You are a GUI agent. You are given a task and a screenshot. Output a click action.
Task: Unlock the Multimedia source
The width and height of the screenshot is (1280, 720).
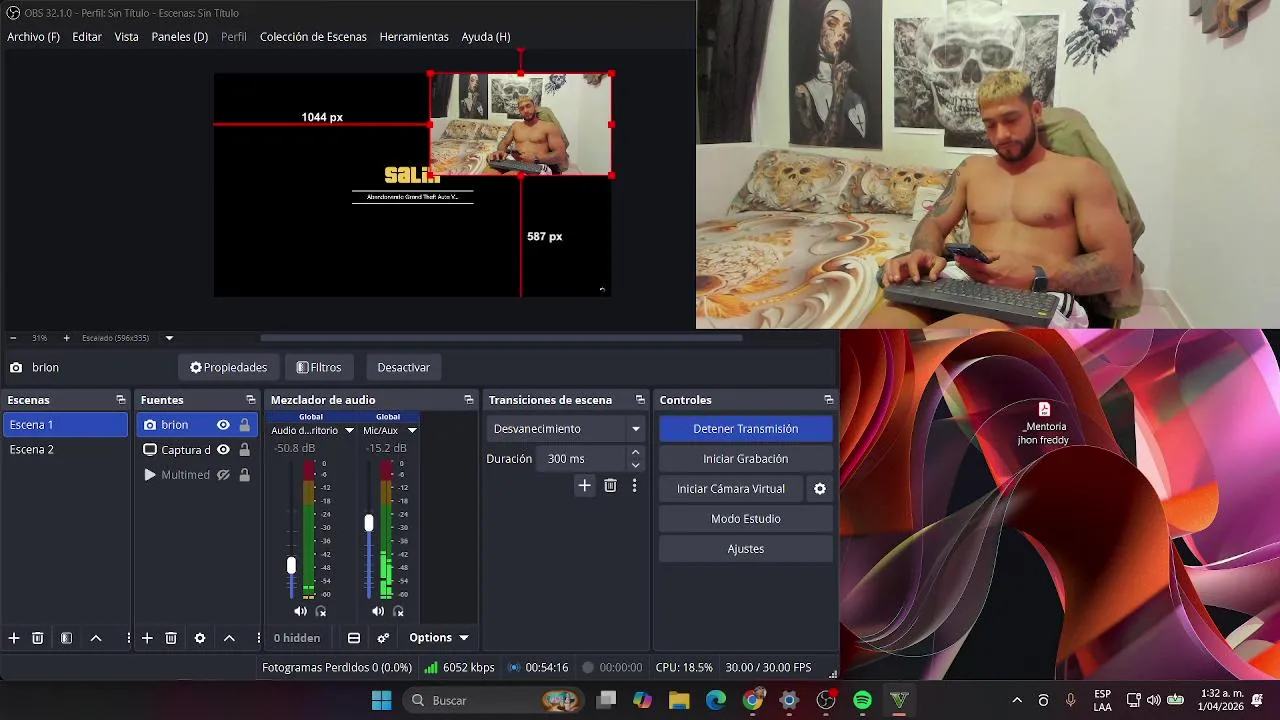click(x=244, y=475)
